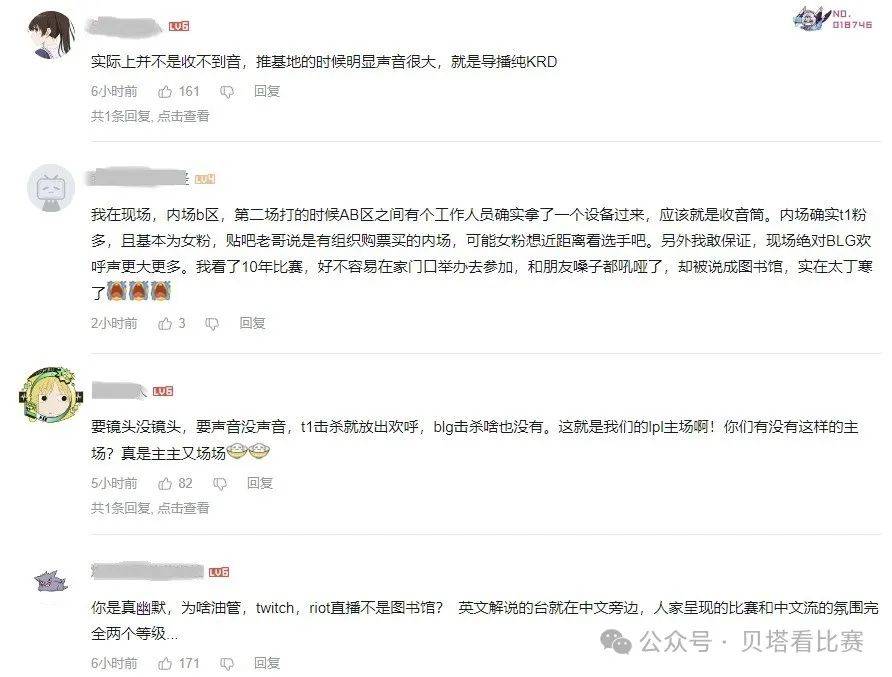The height and width of the screenshot is (677, 892).
Task: Open the blonde chibi avatar profile
Action: (x=51, y=395)
